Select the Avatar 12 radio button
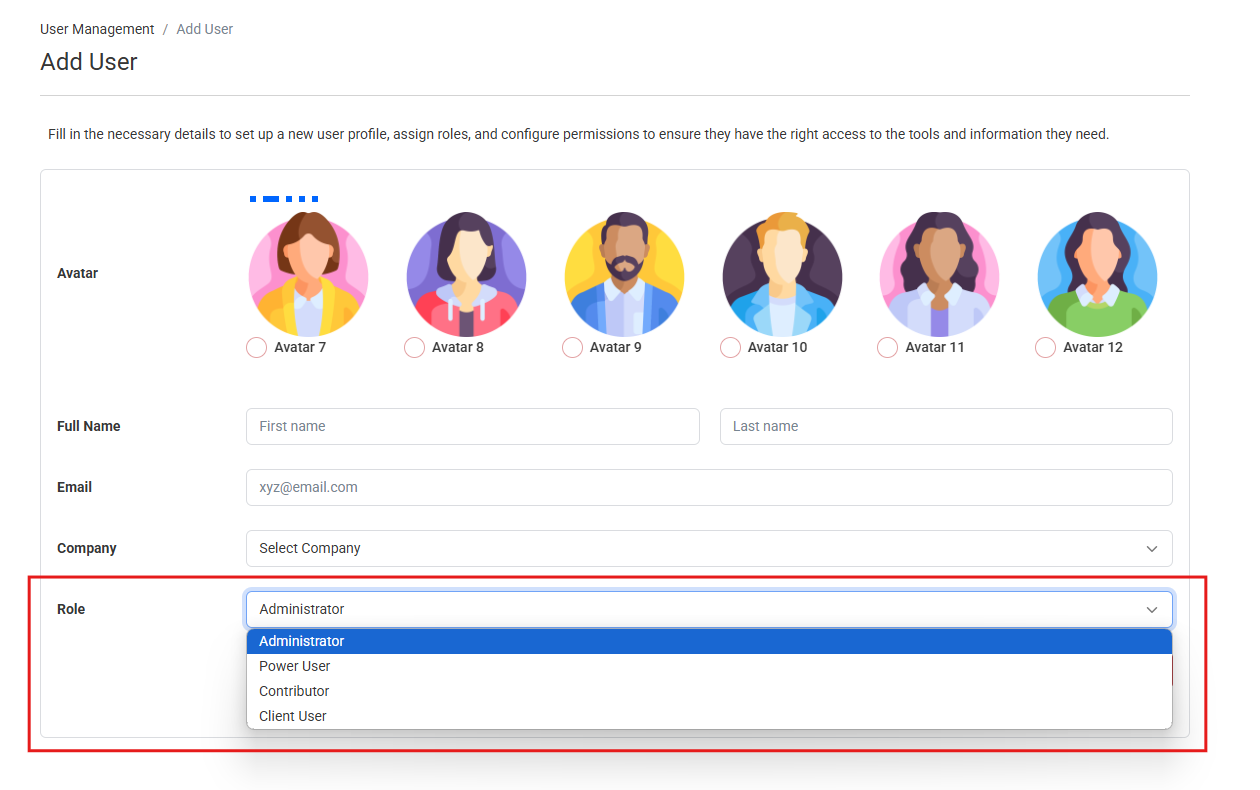The width and height of the screenshot is (1260, 790). 1045,347
